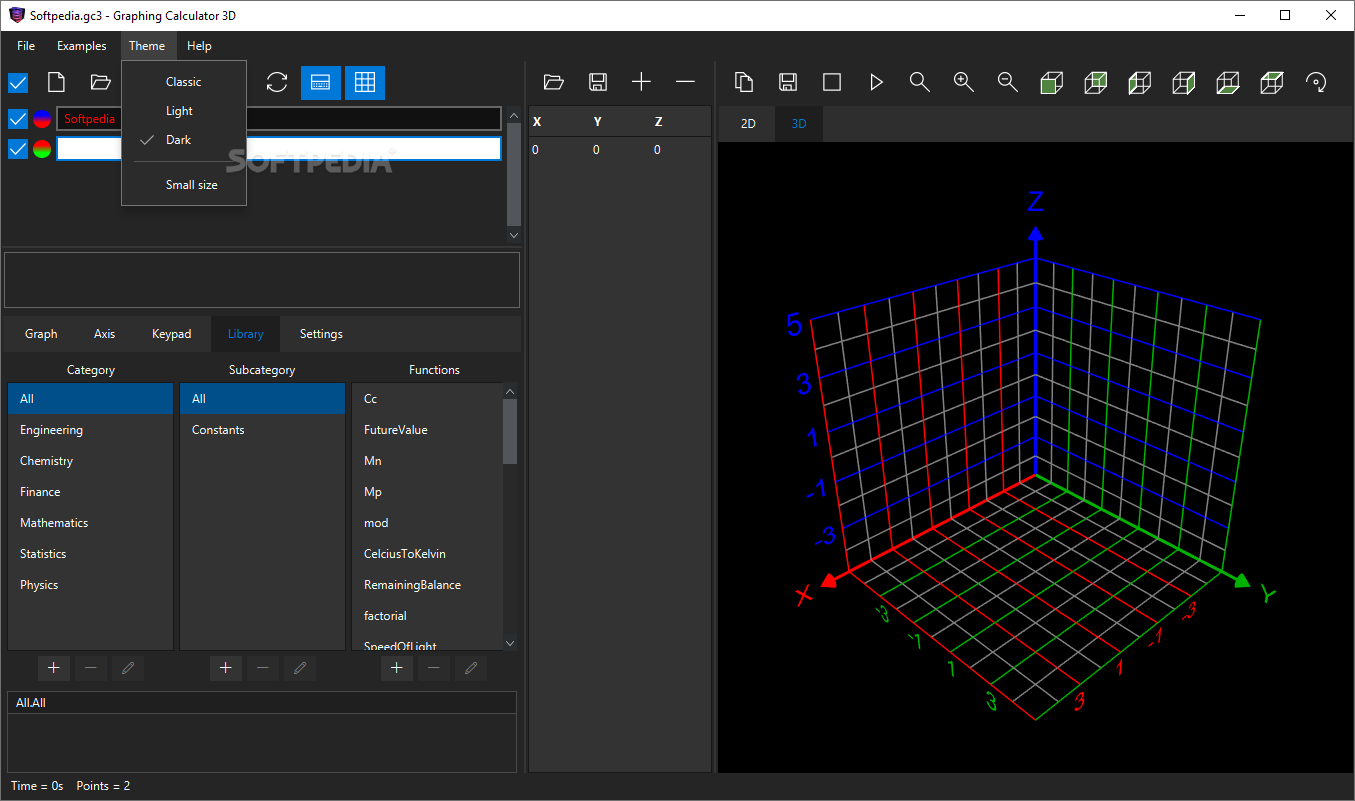Select the left-face cube view icon
This screenshot has height=801, width=1355.
tap(1140, 82)
